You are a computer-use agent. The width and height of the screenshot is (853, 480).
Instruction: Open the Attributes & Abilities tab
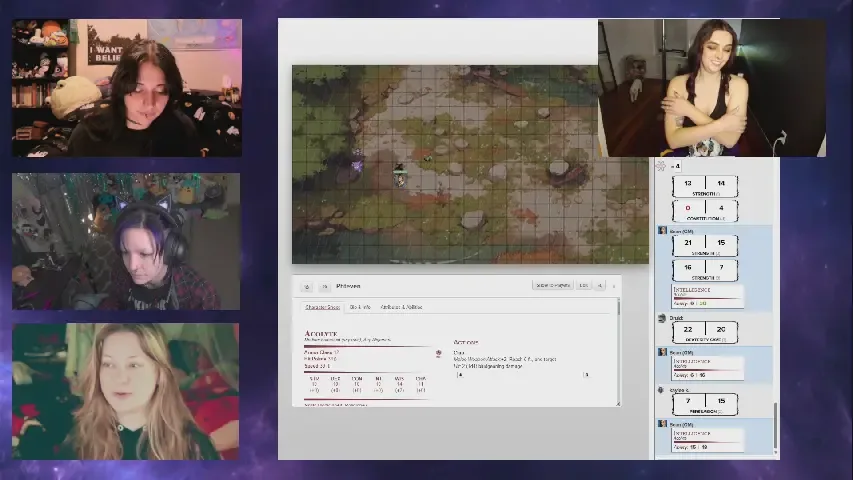point(401,307)
